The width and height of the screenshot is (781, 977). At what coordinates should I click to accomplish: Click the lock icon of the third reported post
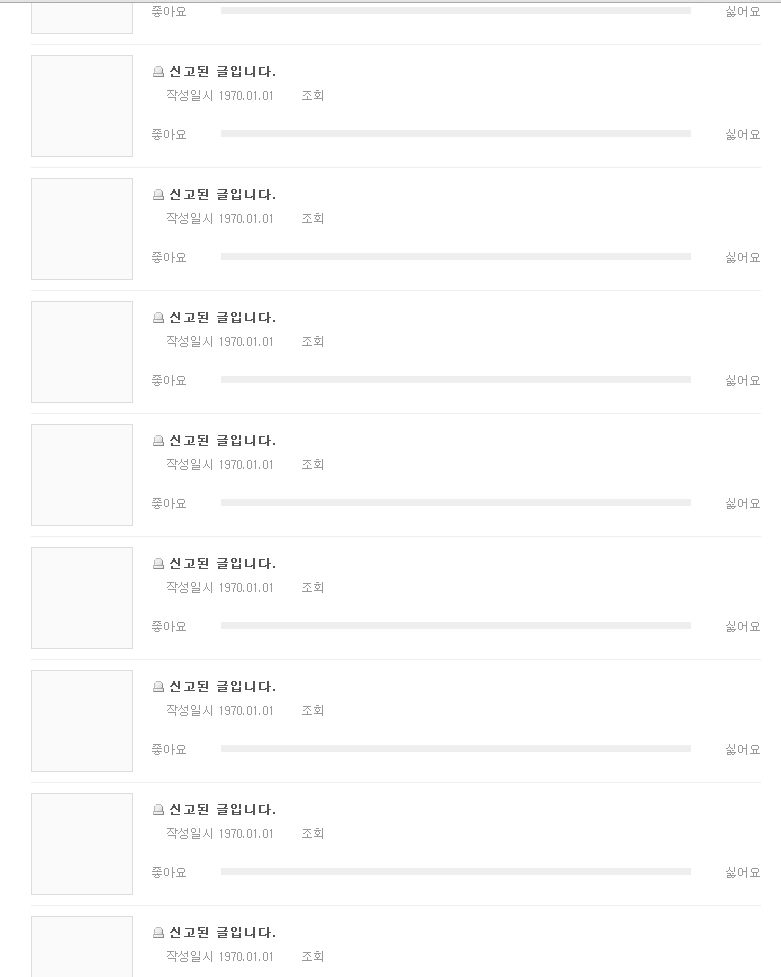158,318
